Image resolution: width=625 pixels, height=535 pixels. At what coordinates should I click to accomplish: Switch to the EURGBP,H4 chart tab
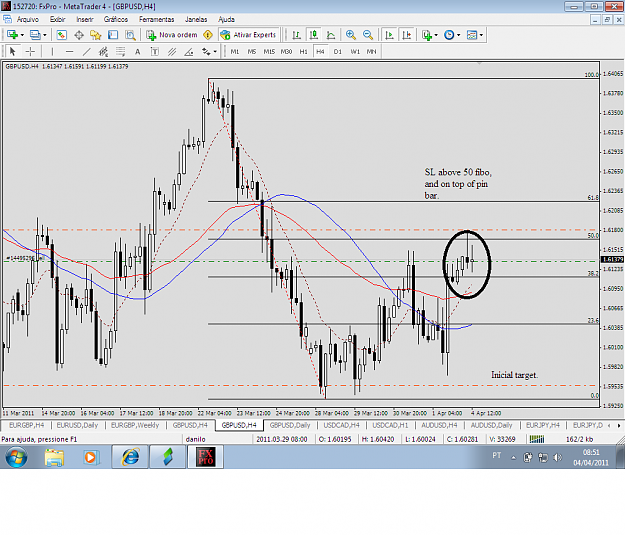tap(26, 425)
